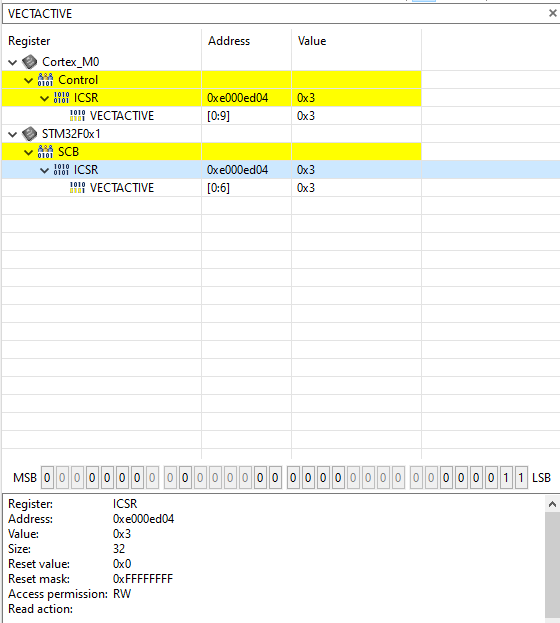The image size is (560, 623).
Task: Click the Register column header
Action: tap(29, 41)
